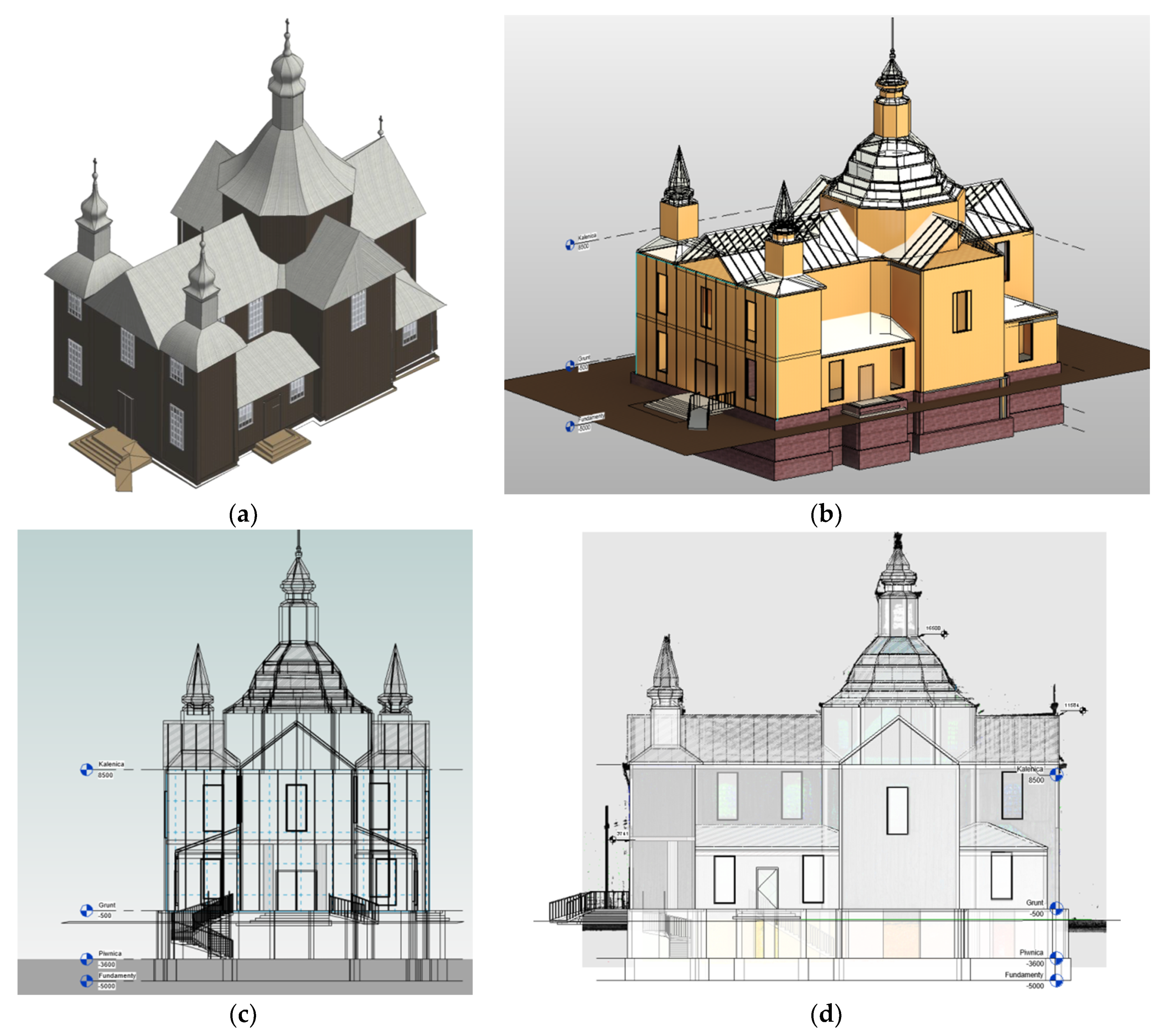Click Fundamenty level marker in side elevation (d)

1056,980
